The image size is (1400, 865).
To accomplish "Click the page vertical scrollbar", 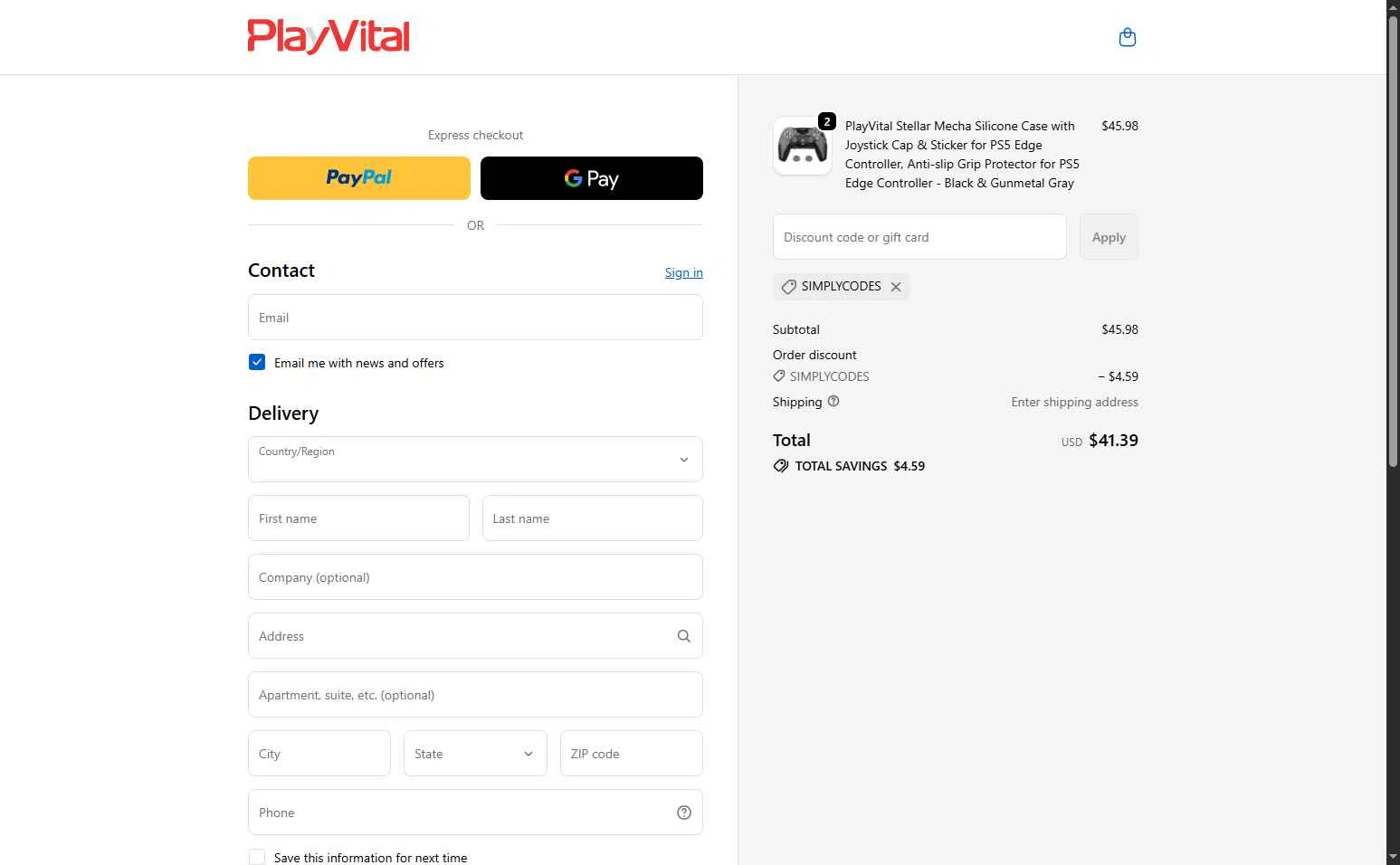I will point(1393,242).
